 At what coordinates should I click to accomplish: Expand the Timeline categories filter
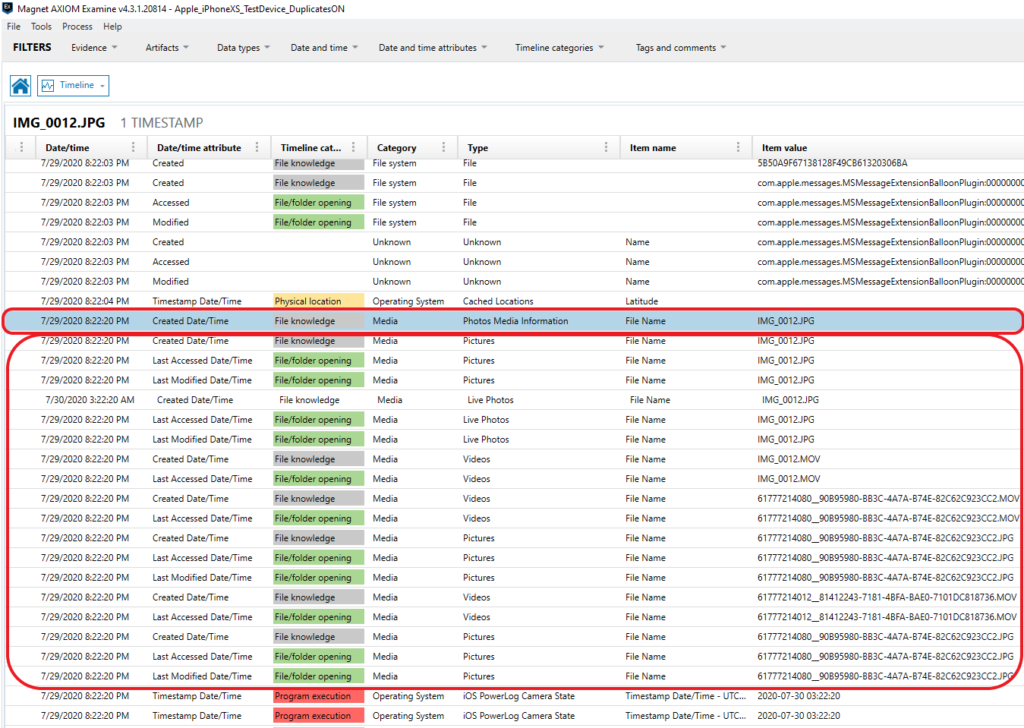tap(559, 48)
